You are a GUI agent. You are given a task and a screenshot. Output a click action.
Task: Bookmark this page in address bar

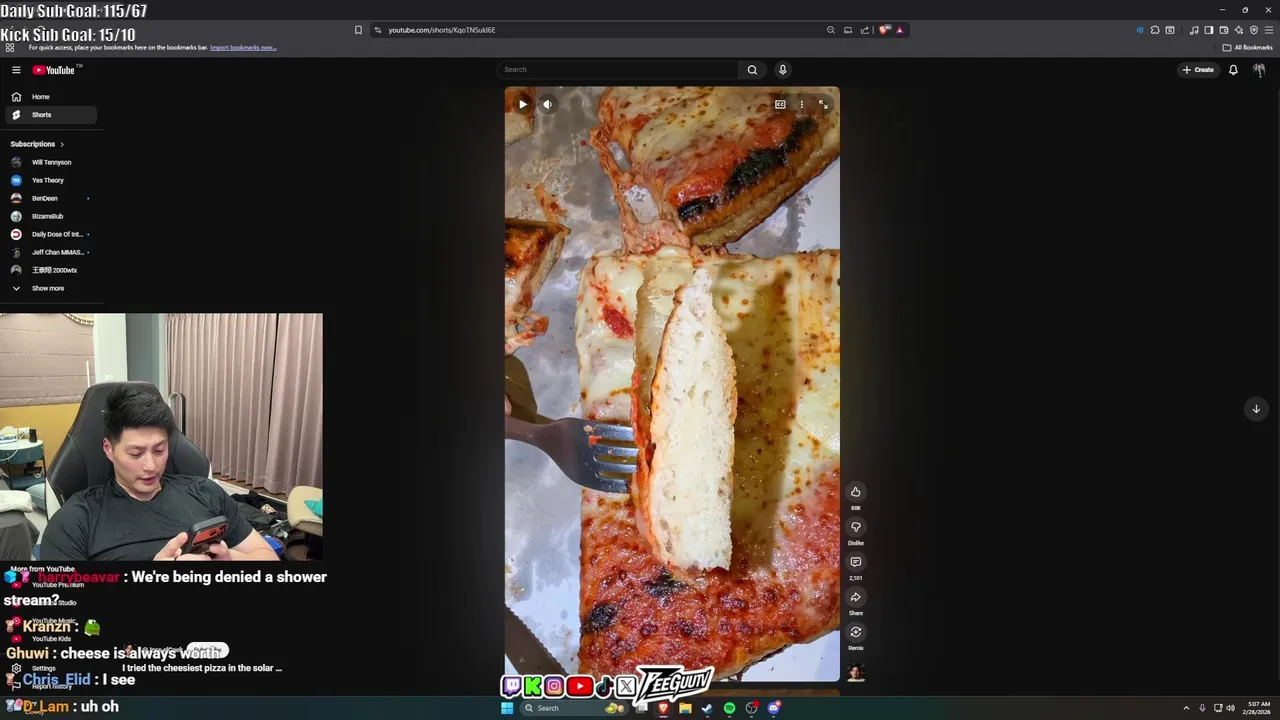[x=358, y=30]
